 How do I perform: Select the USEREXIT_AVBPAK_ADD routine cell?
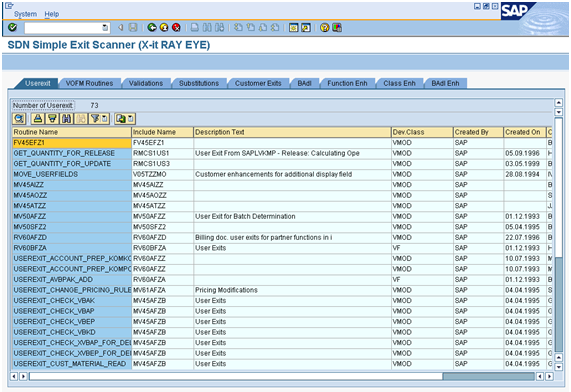(72, 280)
